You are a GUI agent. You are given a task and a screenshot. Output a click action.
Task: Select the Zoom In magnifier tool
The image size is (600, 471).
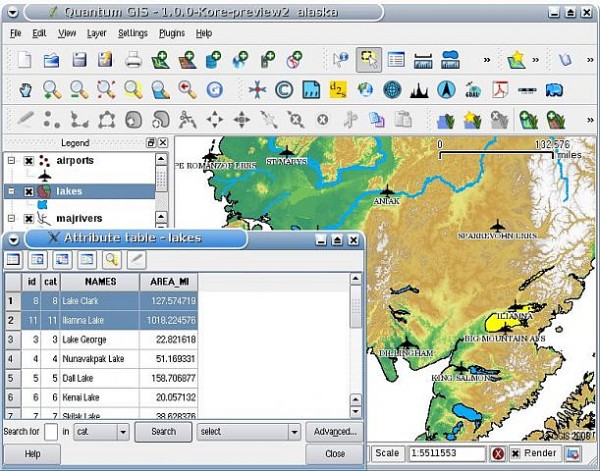pos(52,90)
